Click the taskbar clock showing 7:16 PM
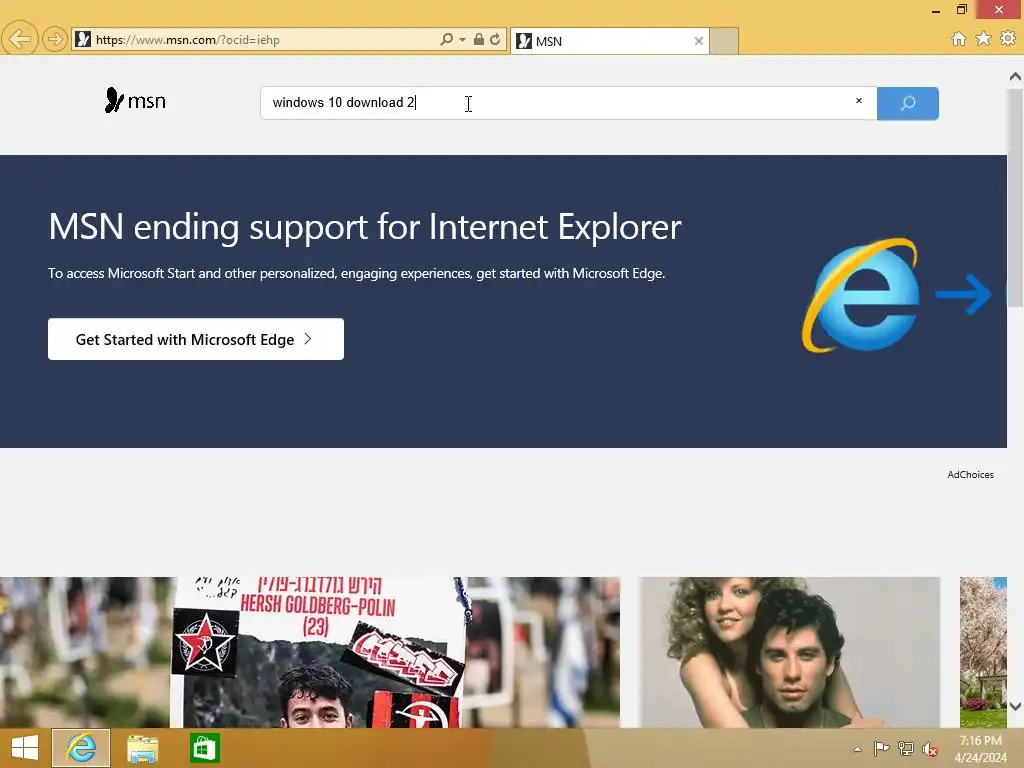The width and height of the screenshot is (1024, 768). tap(980, 748)
